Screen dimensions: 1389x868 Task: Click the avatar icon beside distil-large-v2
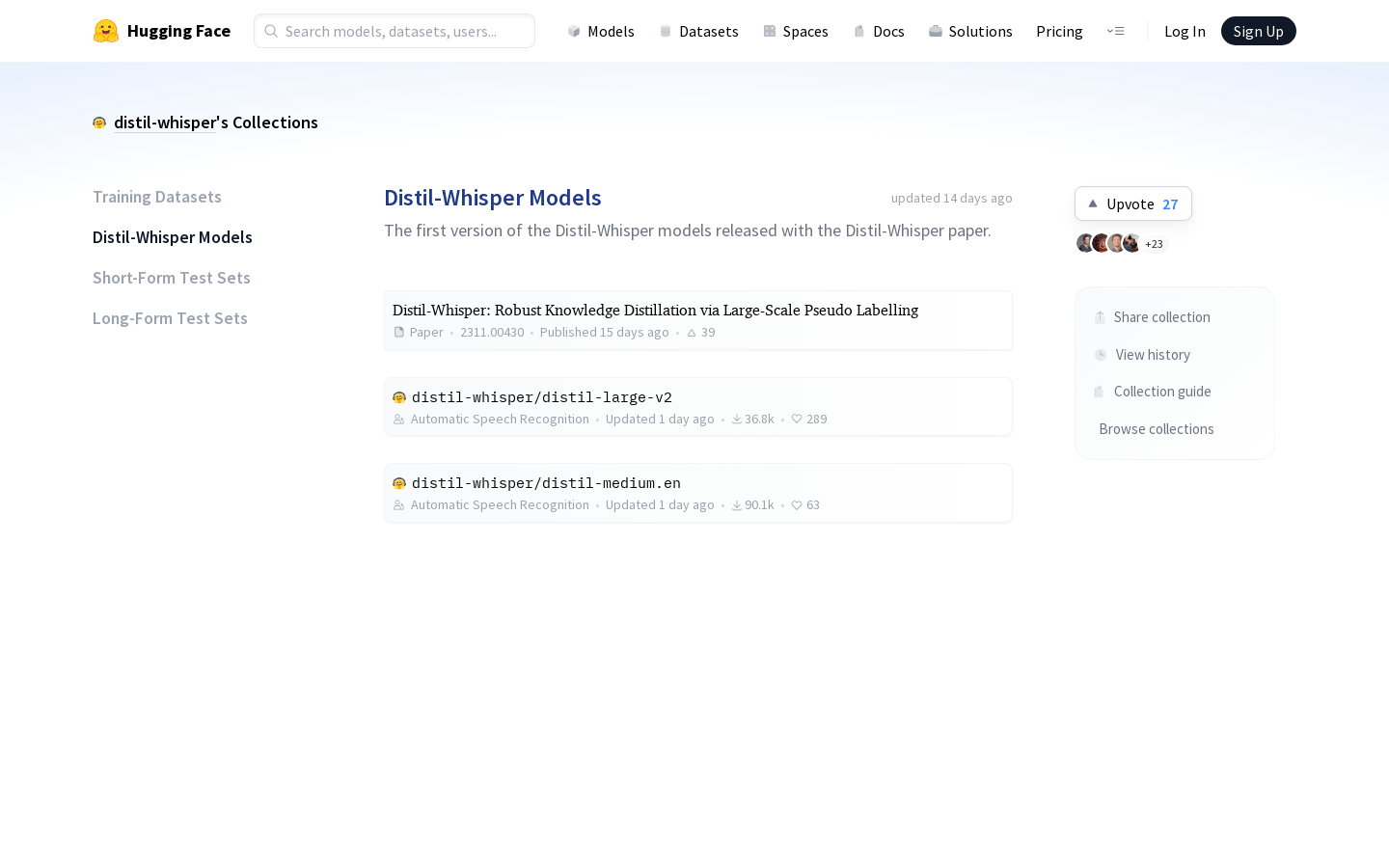(x=399, y=397)
